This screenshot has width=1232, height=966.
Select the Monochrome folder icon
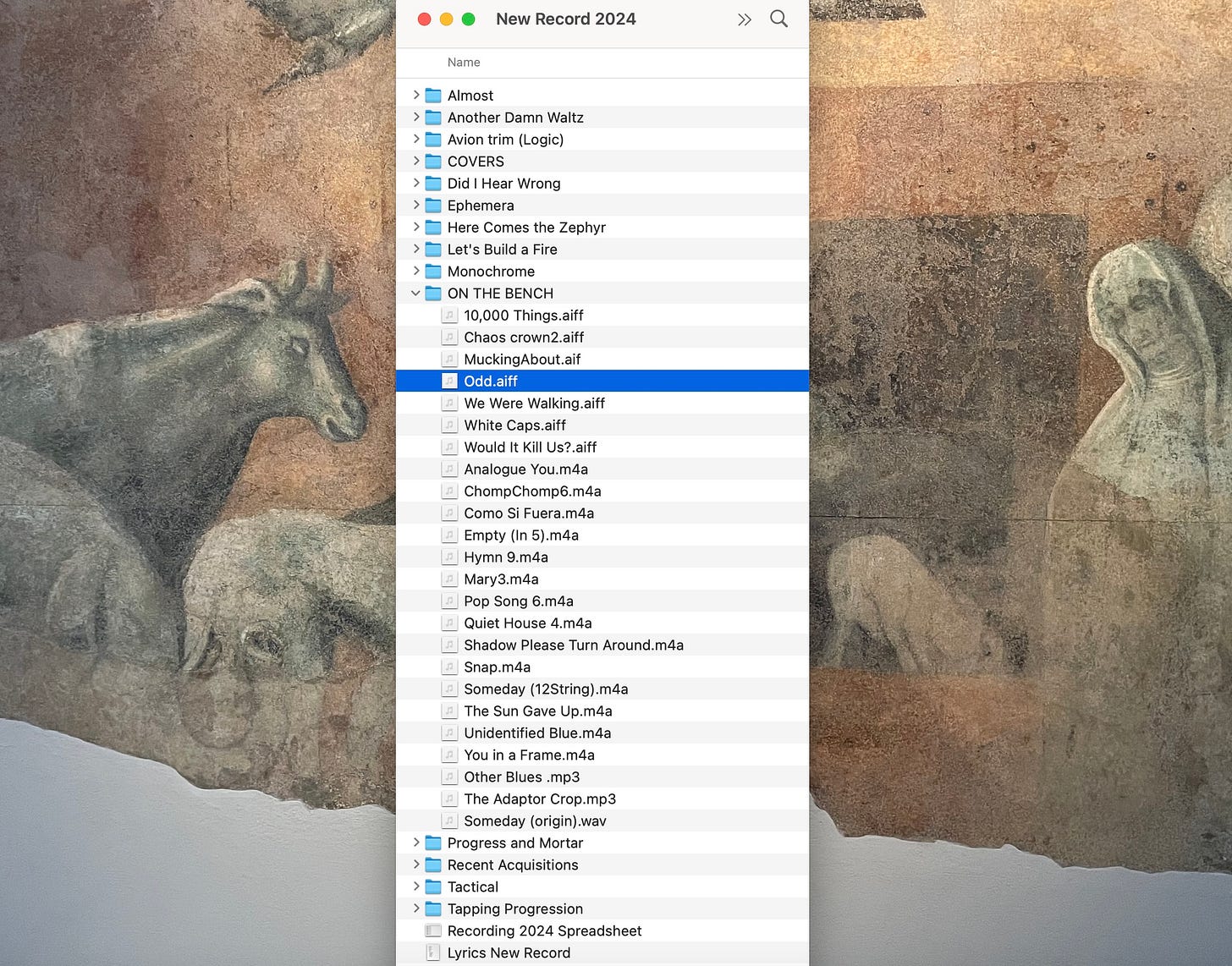click(433, 272)
